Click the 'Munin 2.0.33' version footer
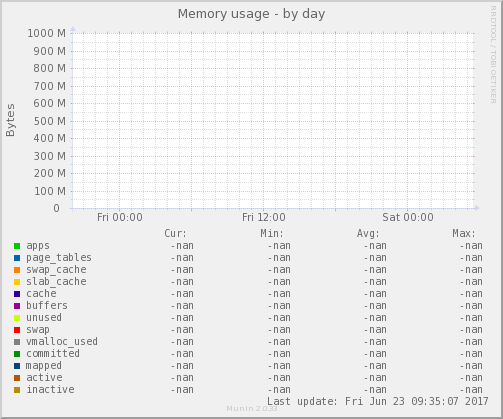 252,409
